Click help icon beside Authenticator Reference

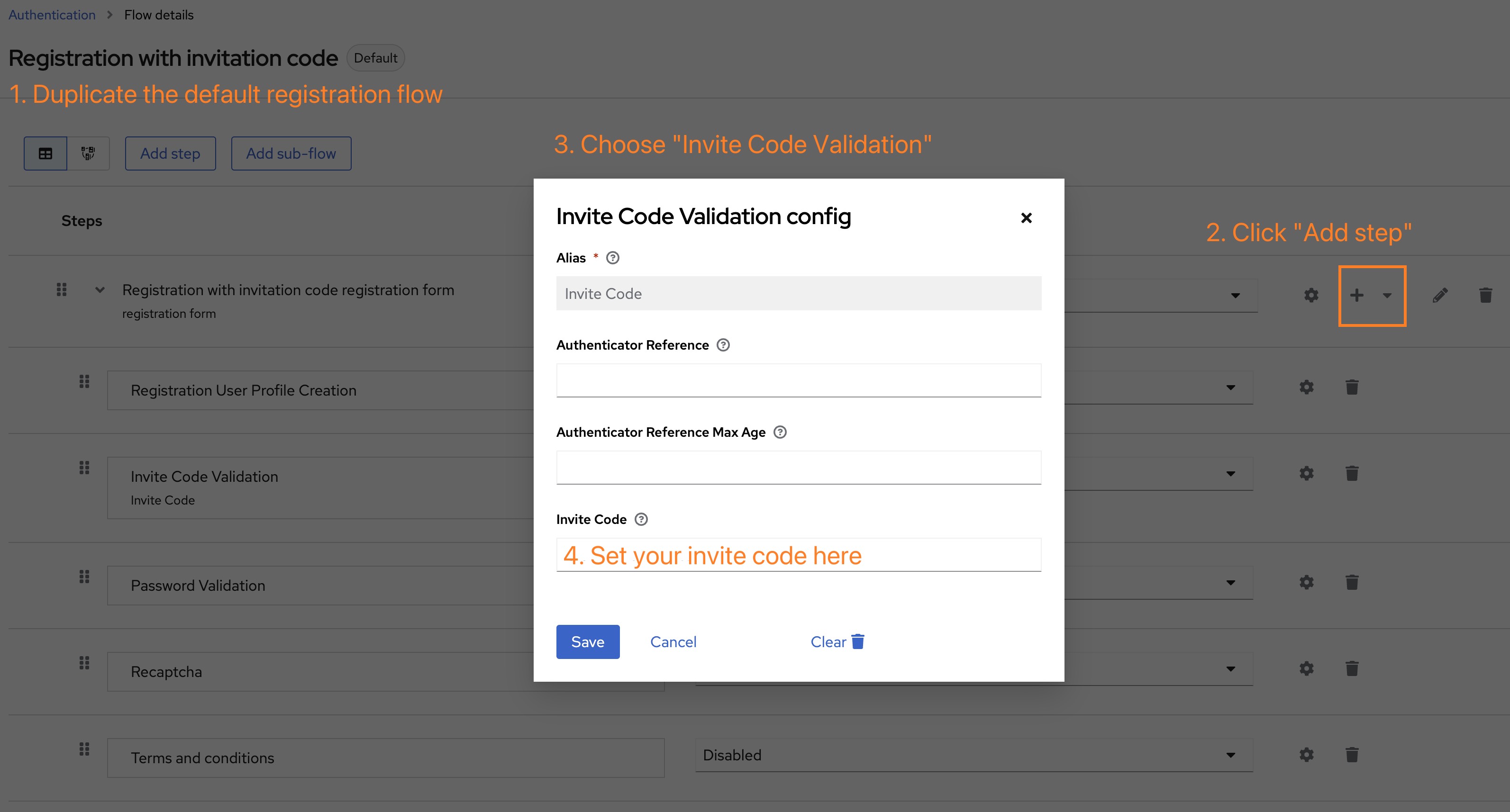[723, 345]
